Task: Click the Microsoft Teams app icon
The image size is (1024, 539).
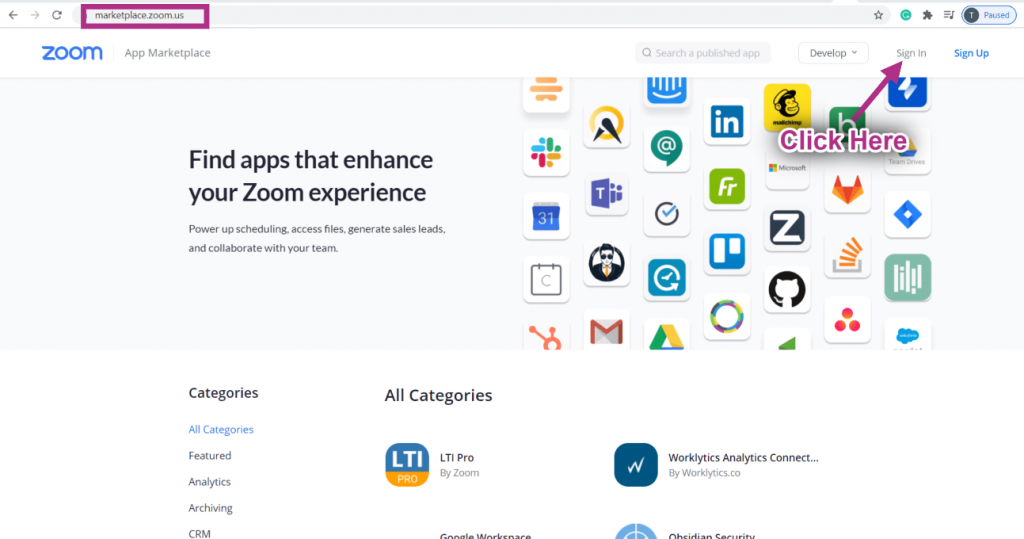Action: pos(607,193)
